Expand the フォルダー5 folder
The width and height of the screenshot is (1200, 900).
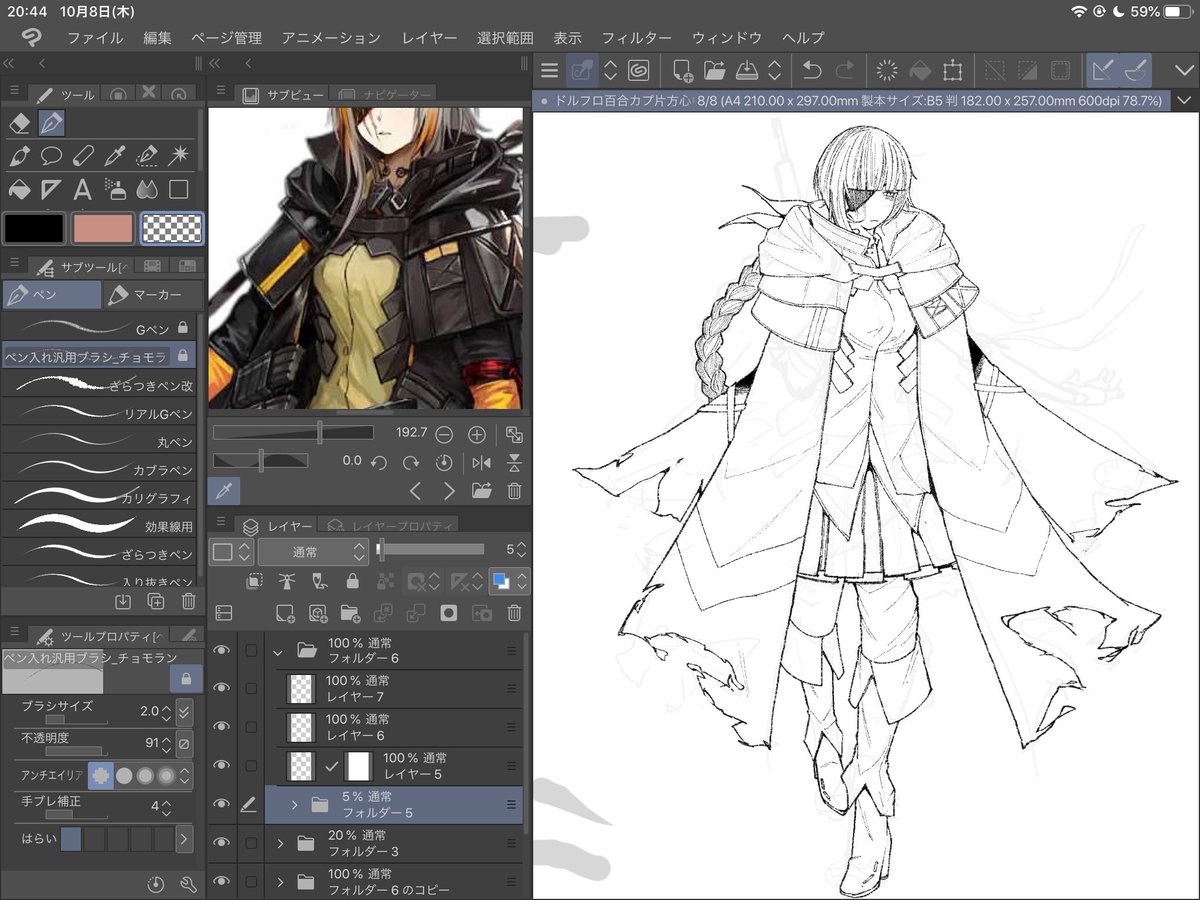[x=295, y=804]
